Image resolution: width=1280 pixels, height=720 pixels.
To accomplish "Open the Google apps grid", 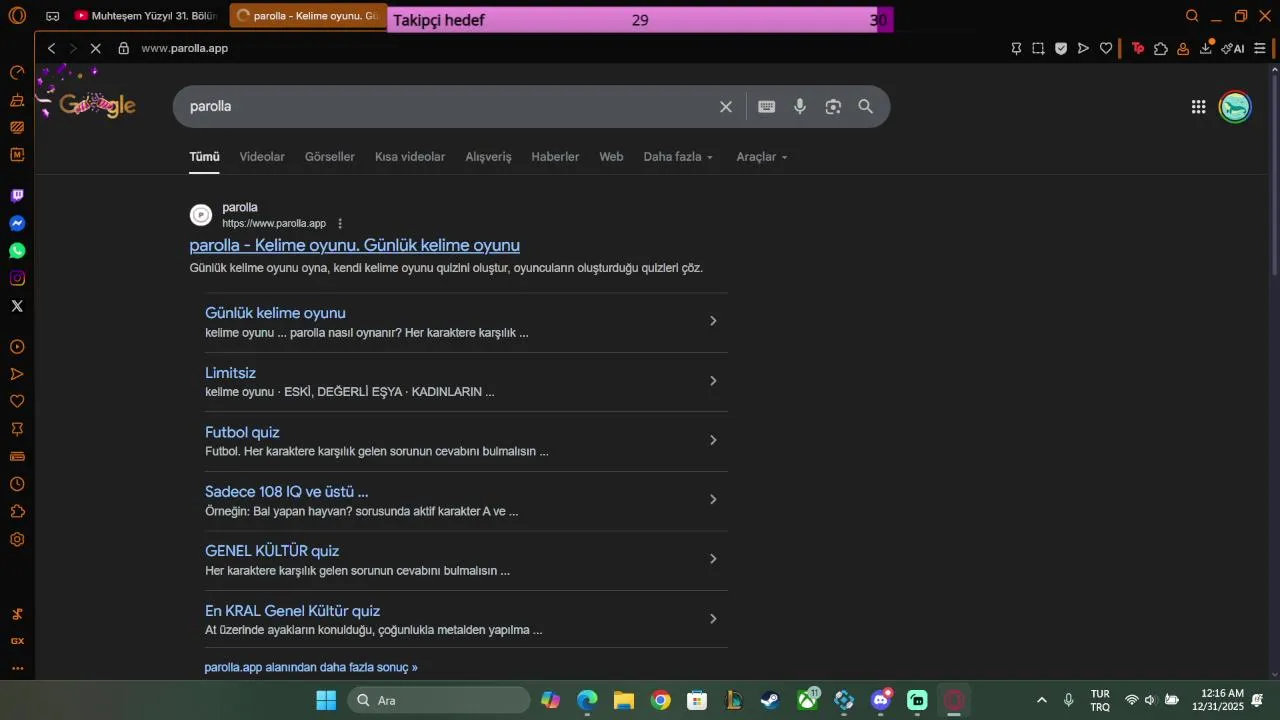I will tap(1198, 107).
